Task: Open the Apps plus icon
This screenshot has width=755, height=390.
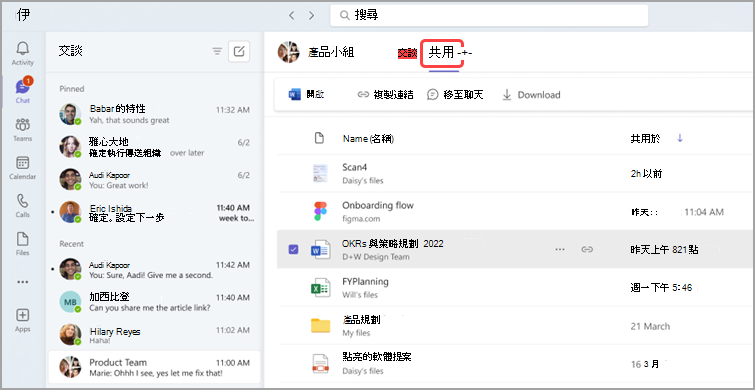Action: tap(23, 315)
